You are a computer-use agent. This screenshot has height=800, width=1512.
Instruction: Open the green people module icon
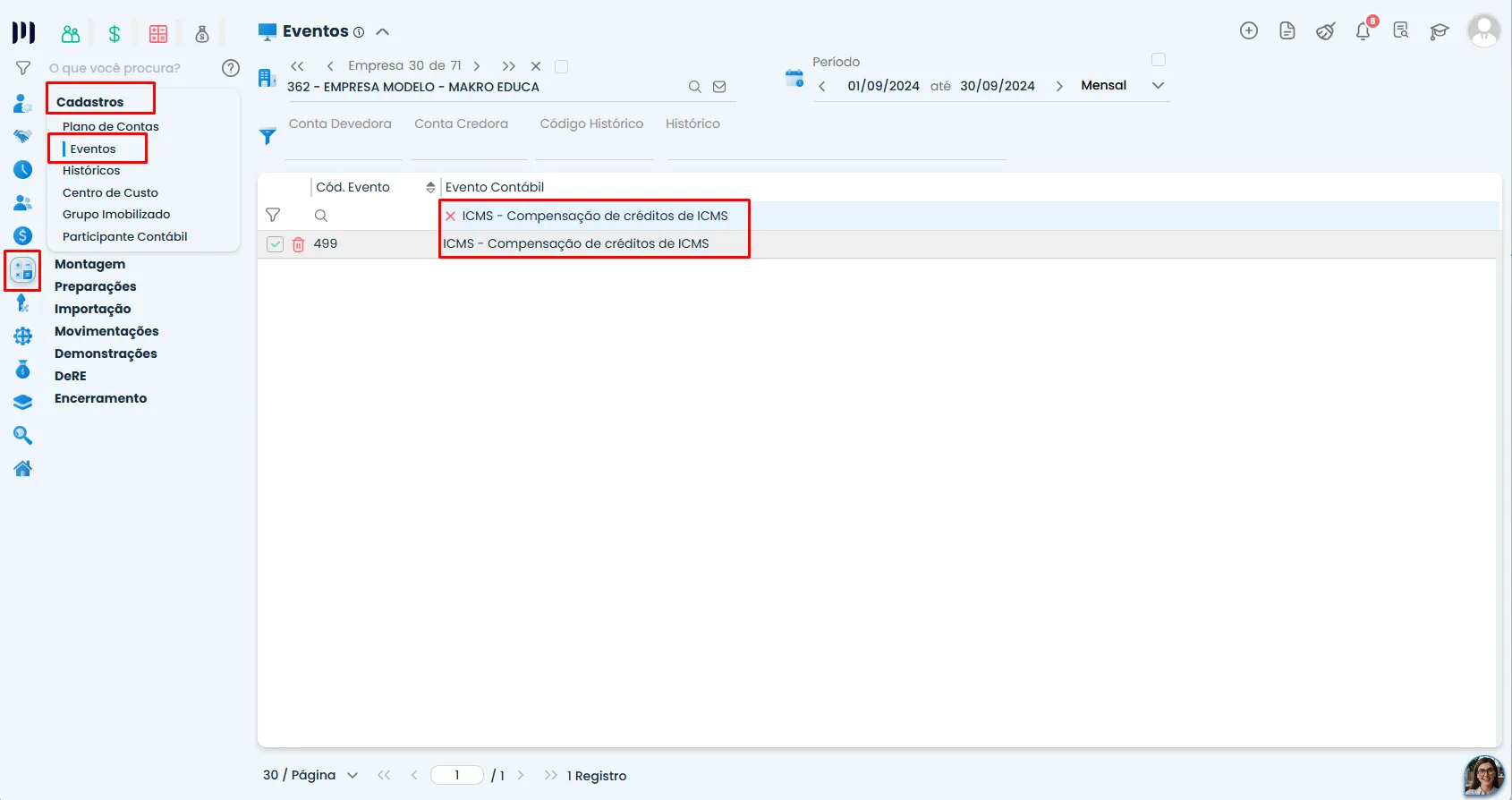[71, 34]
